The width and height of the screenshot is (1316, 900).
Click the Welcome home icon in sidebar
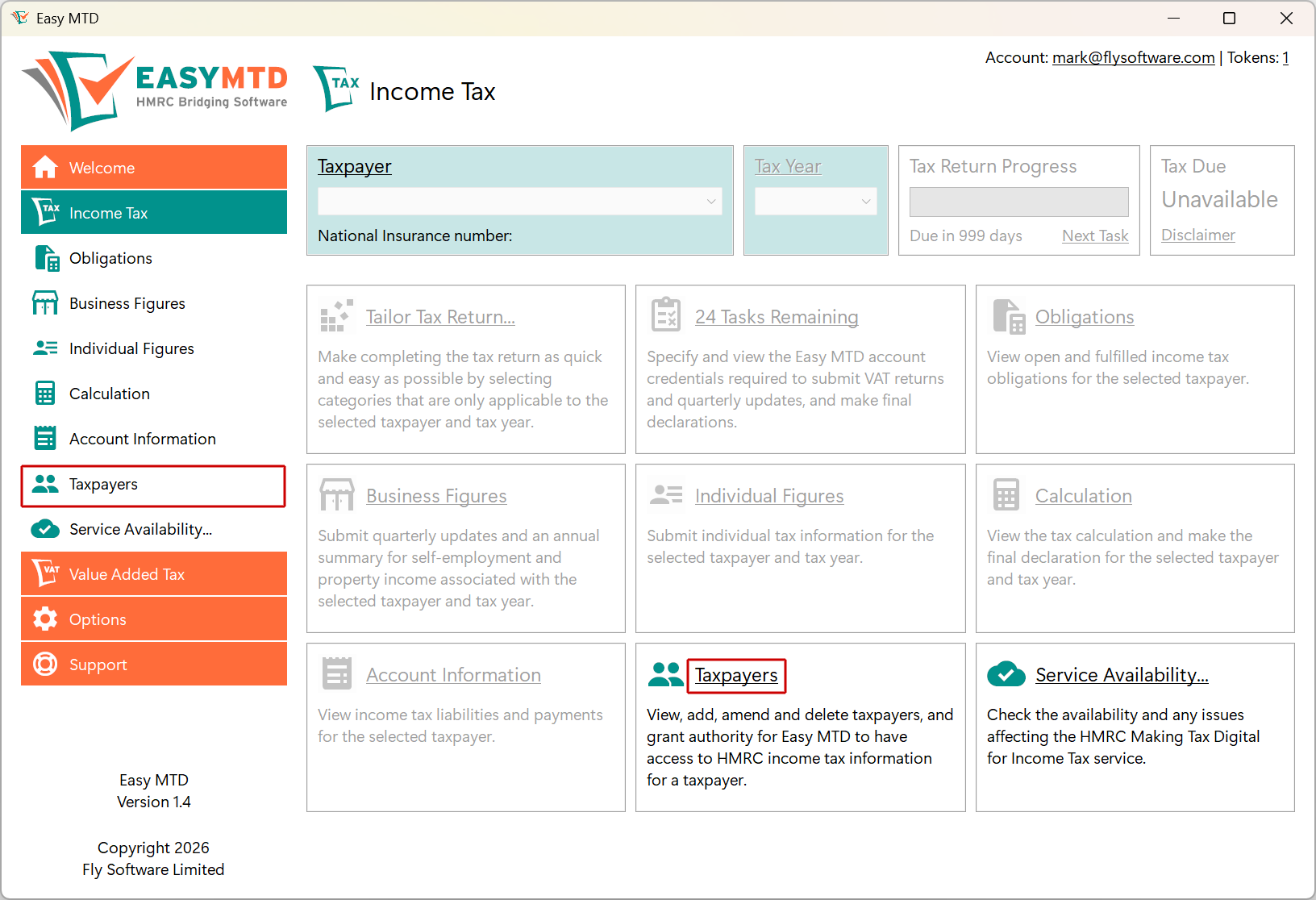pyautogui.click(x=45, y=167)
